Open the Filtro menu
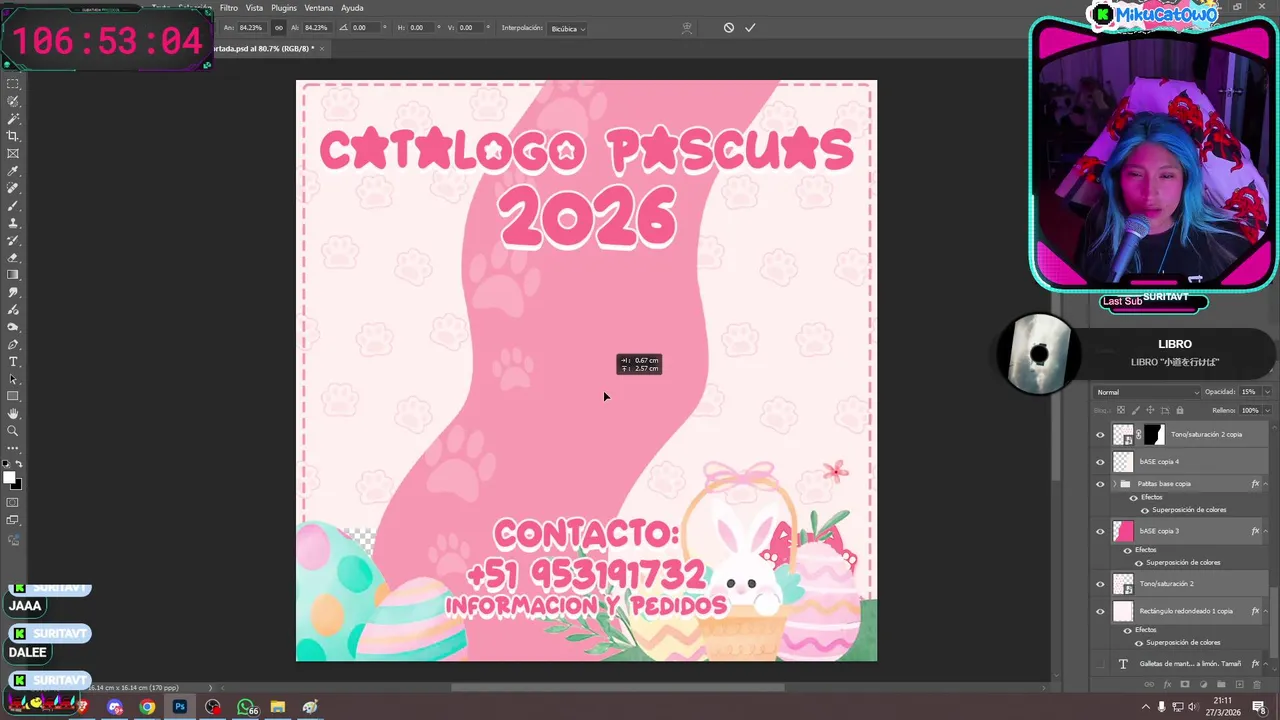This screenshot has height=720, width=1280. 229,8
